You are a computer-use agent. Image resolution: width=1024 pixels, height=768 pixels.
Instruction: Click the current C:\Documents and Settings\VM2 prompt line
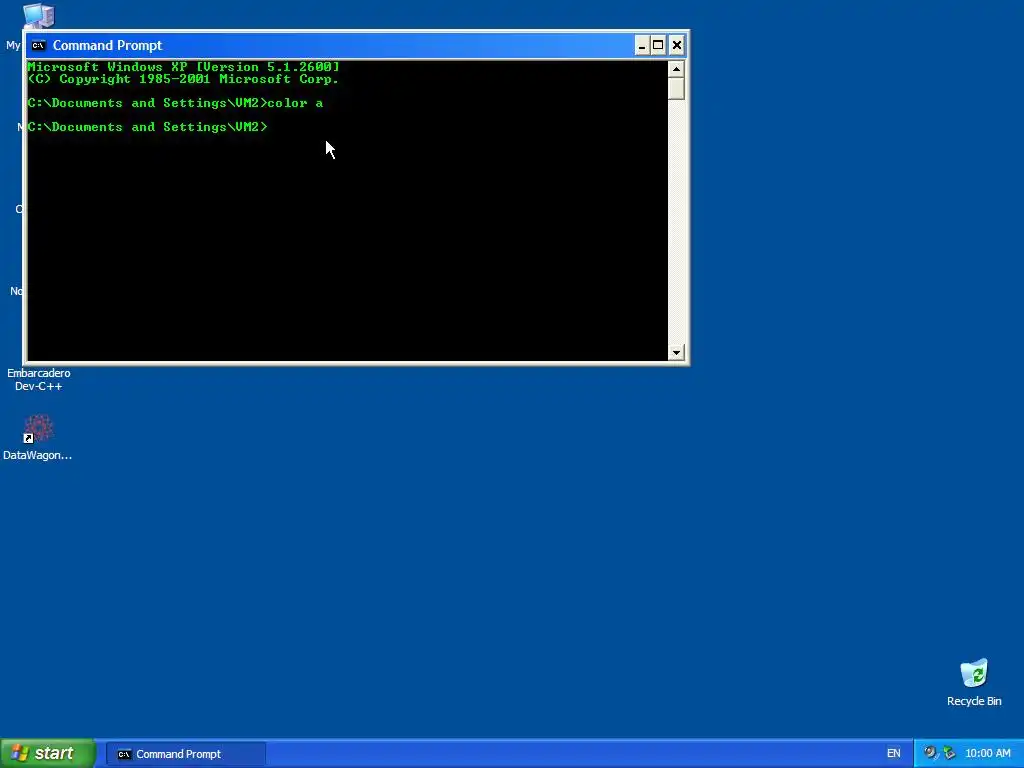[x=148, y=127]
